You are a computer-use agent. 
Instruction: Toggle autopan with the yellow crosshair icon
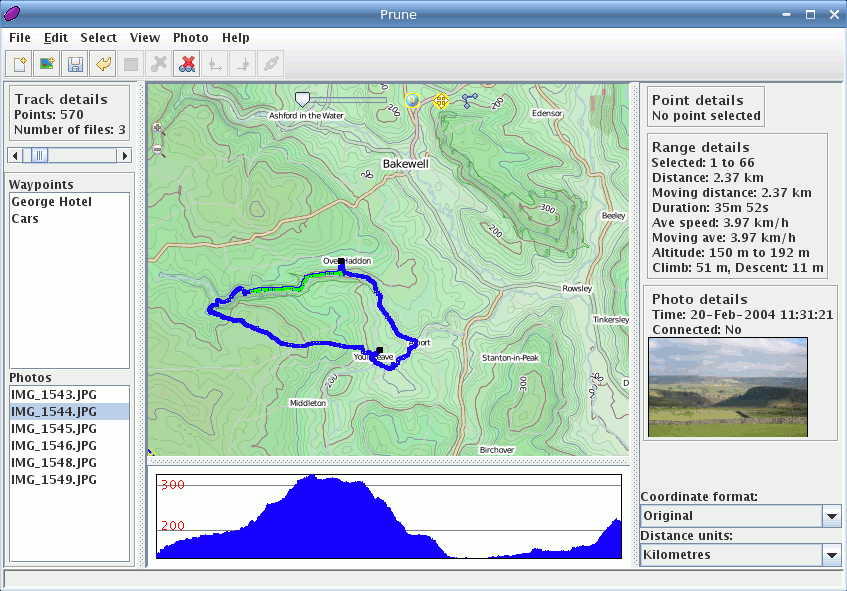click(441, 101)
